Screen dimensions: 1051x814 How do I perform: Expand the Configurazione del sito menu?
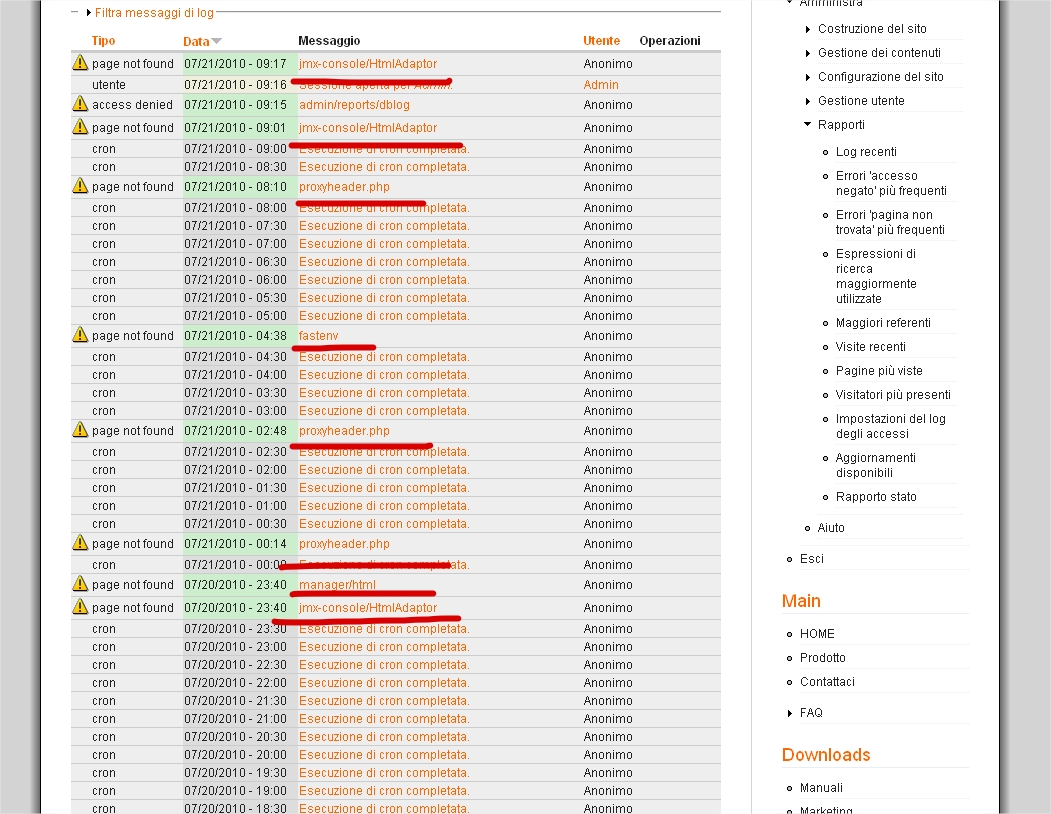[808, 77]
